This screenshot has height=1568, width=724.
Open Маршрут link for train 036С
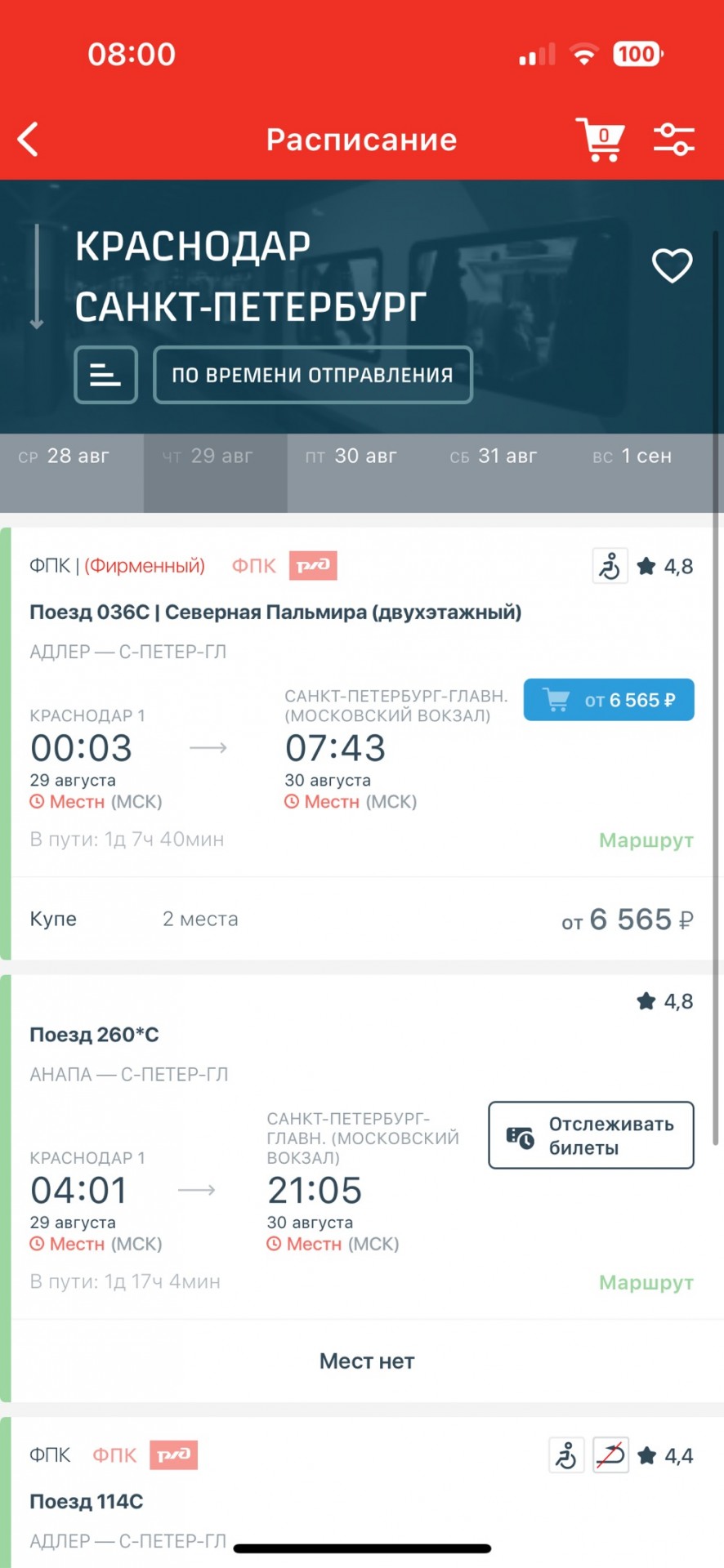(646, 840)
